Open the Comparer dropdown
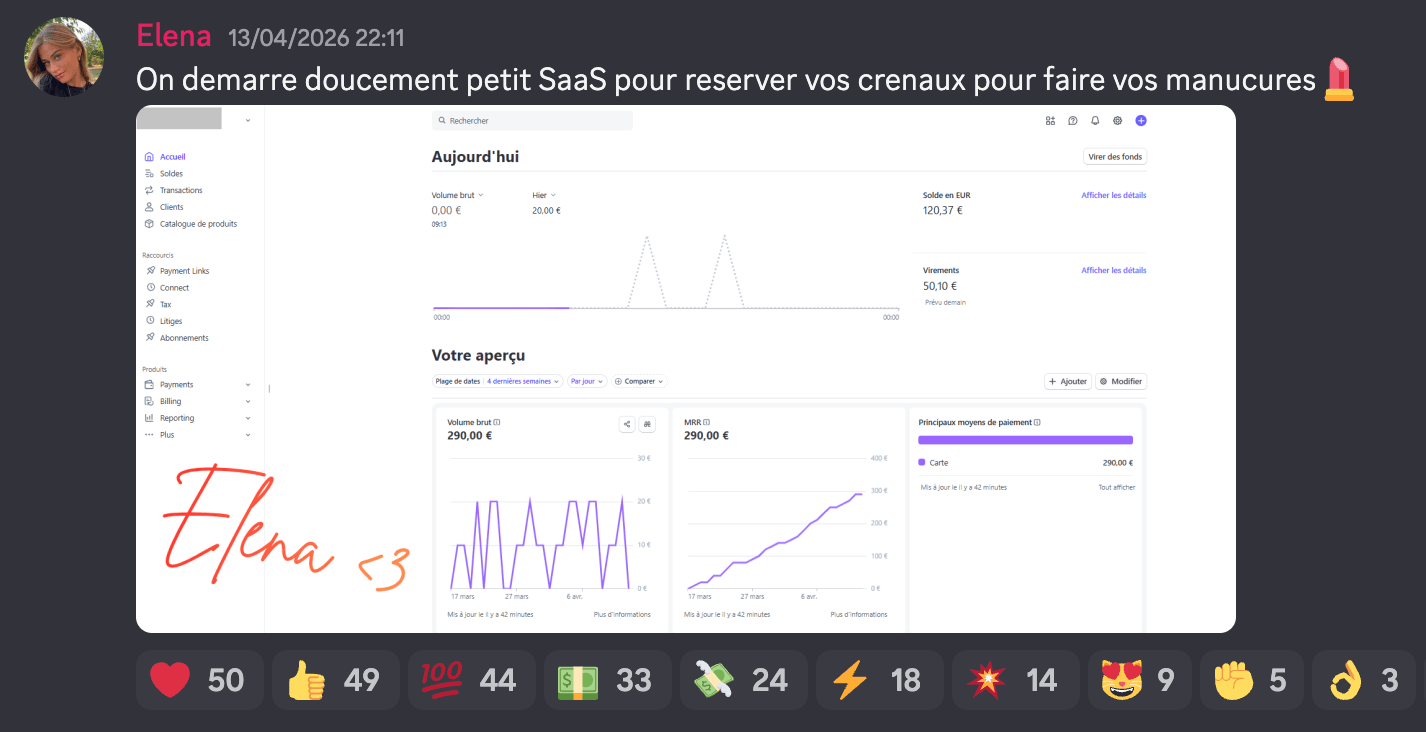1426x732 pixels. (638, 381)
